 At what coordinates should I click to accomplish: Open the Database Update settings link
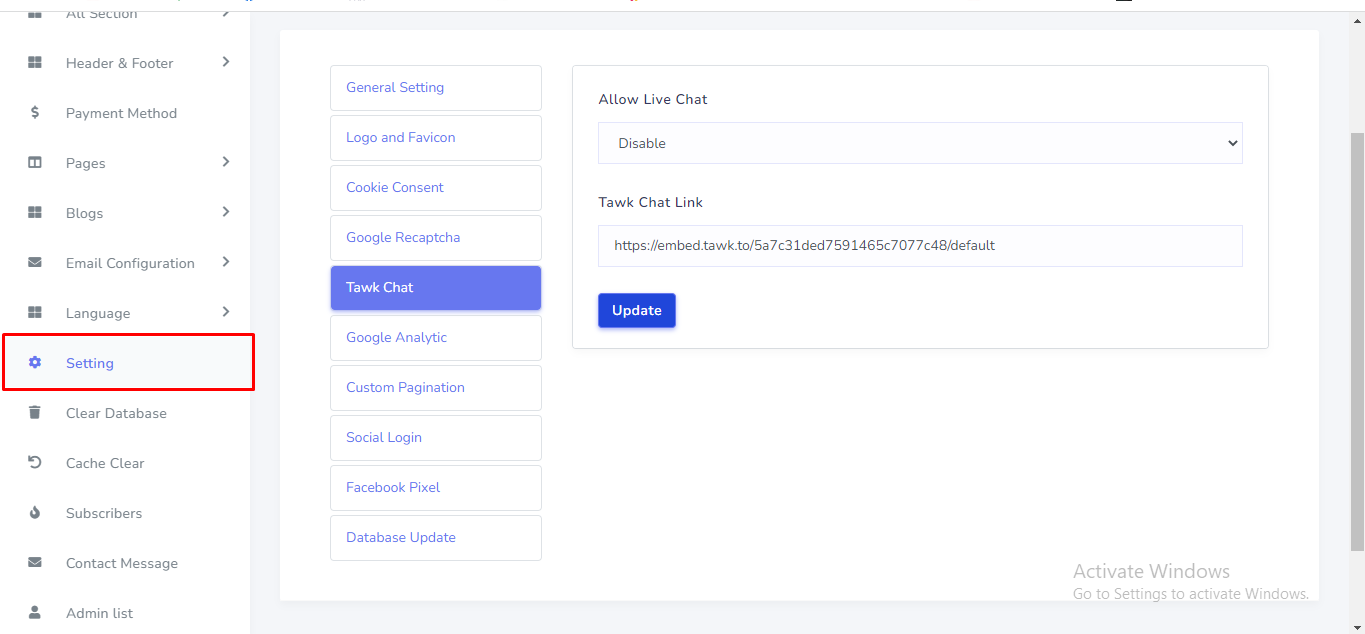pos(435,538)
